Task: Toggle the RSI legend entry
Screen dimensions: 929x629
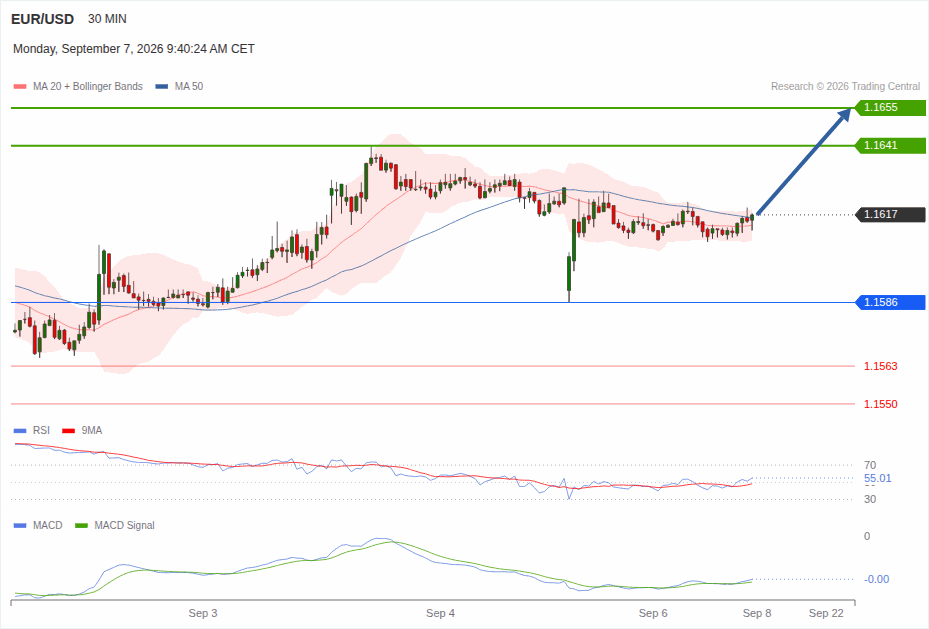Action: point(41,431)
